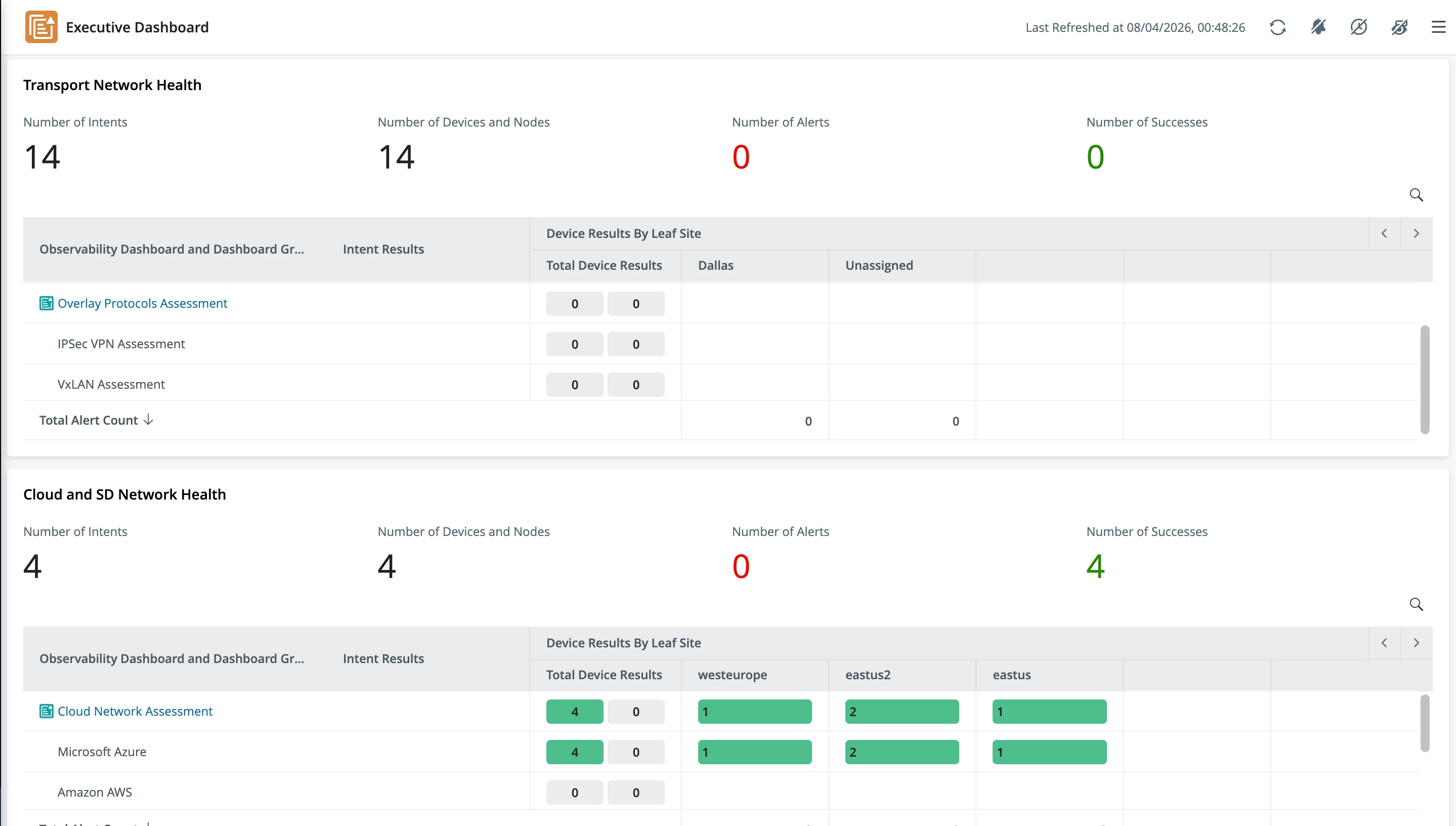1456x826 pixels.
Task: Click the search icon in Cloud and SD Network Health
Action: 1417,604
